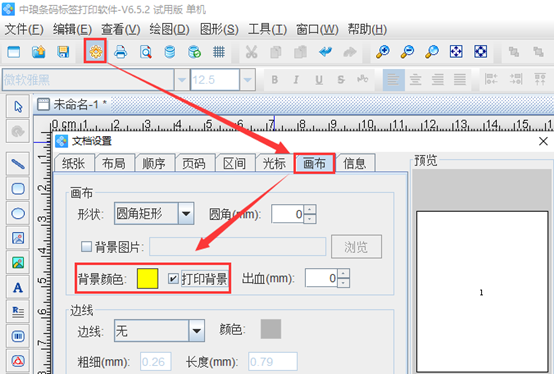Screen dimensions: 554x374
Task: Open the 形状 shape dropdown
Action: tap(186, 213)
